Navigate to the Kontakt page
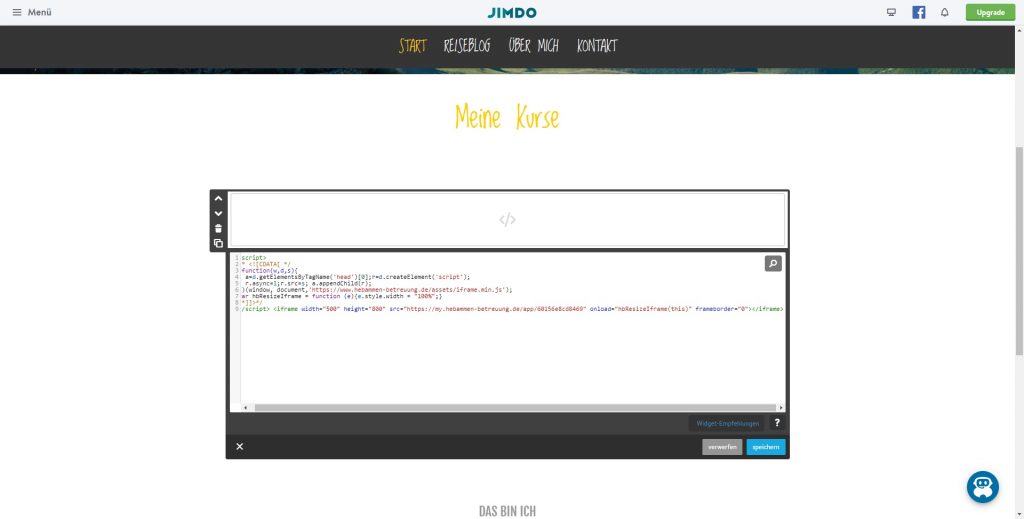This screenshot has height=519, width=1024. click(x=597, y=46)
